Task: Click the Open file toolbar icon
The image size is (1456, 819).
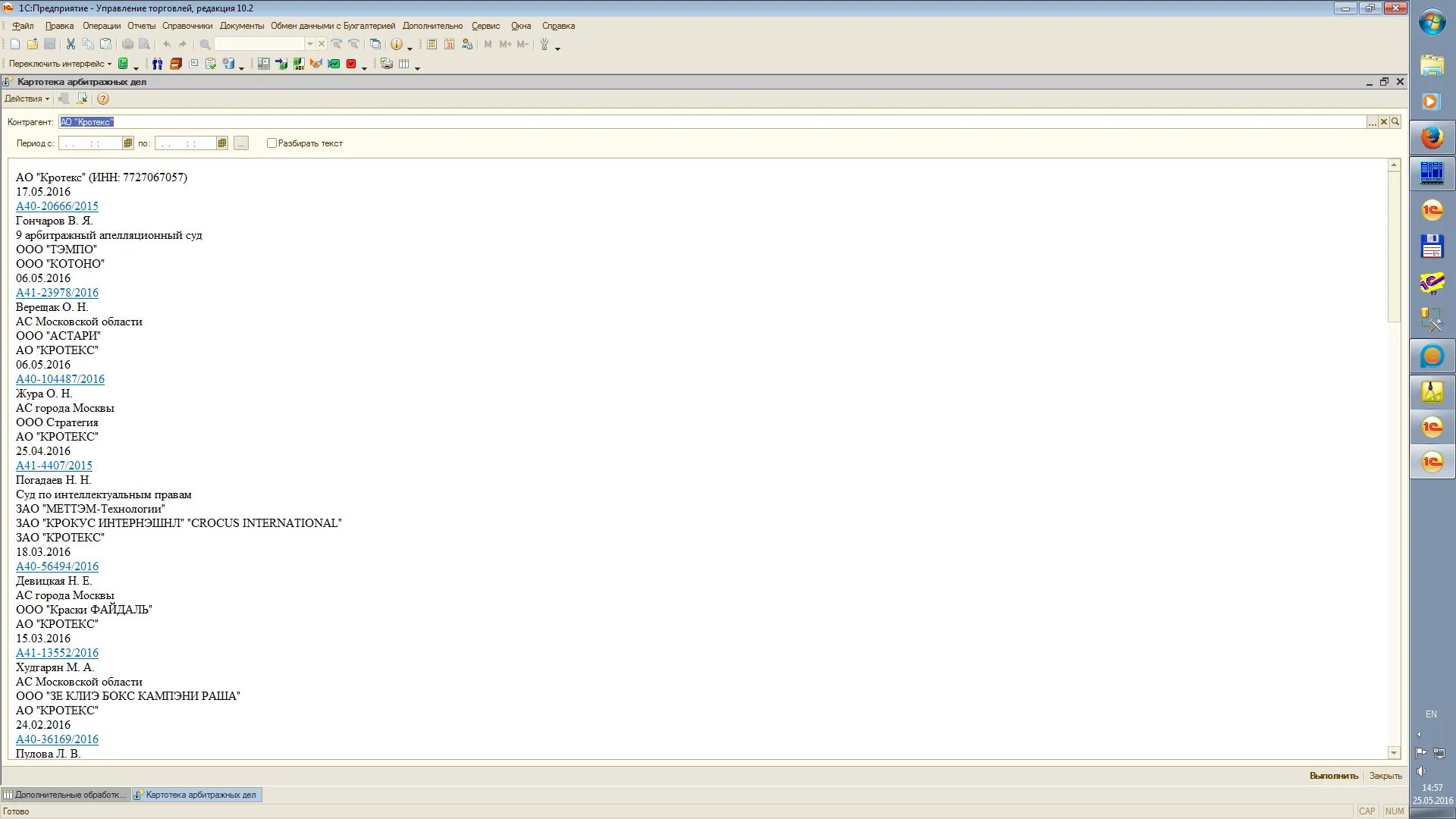Action: 33,44
